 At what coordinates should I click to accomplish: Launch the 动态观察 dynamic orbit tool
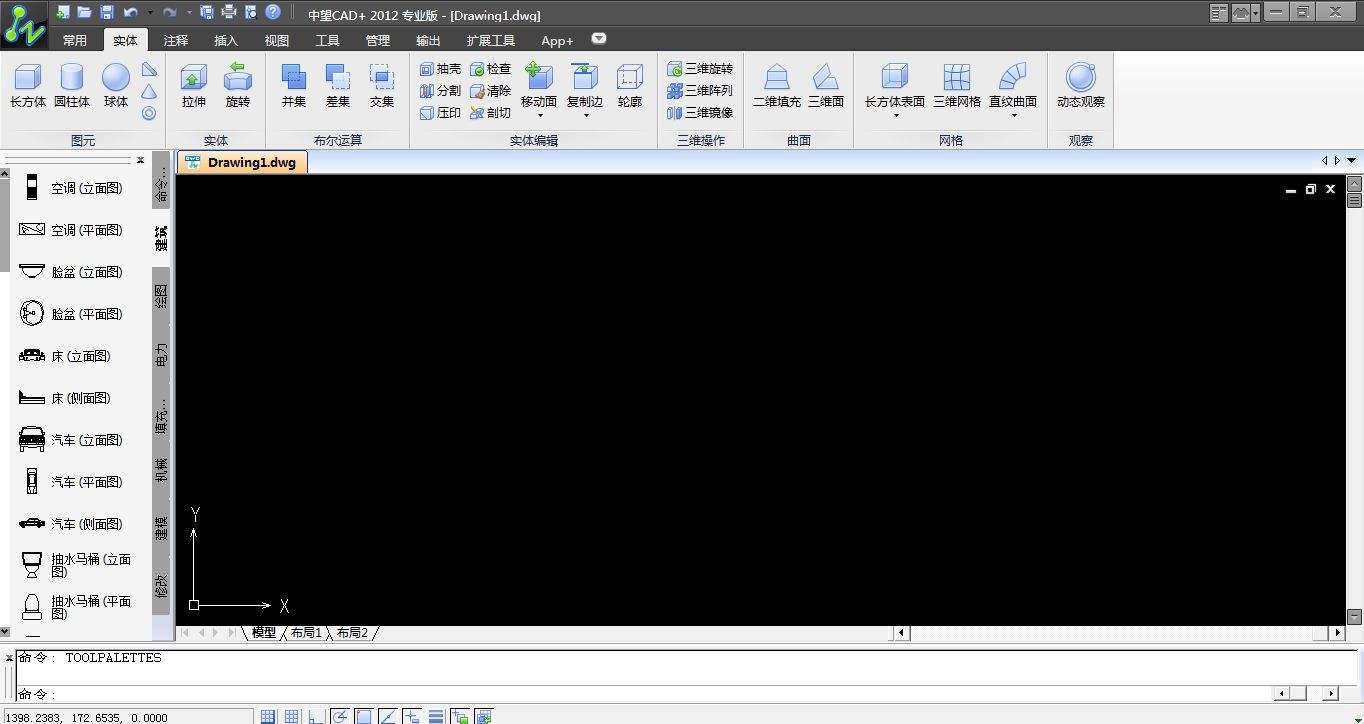coord(1080,86)
